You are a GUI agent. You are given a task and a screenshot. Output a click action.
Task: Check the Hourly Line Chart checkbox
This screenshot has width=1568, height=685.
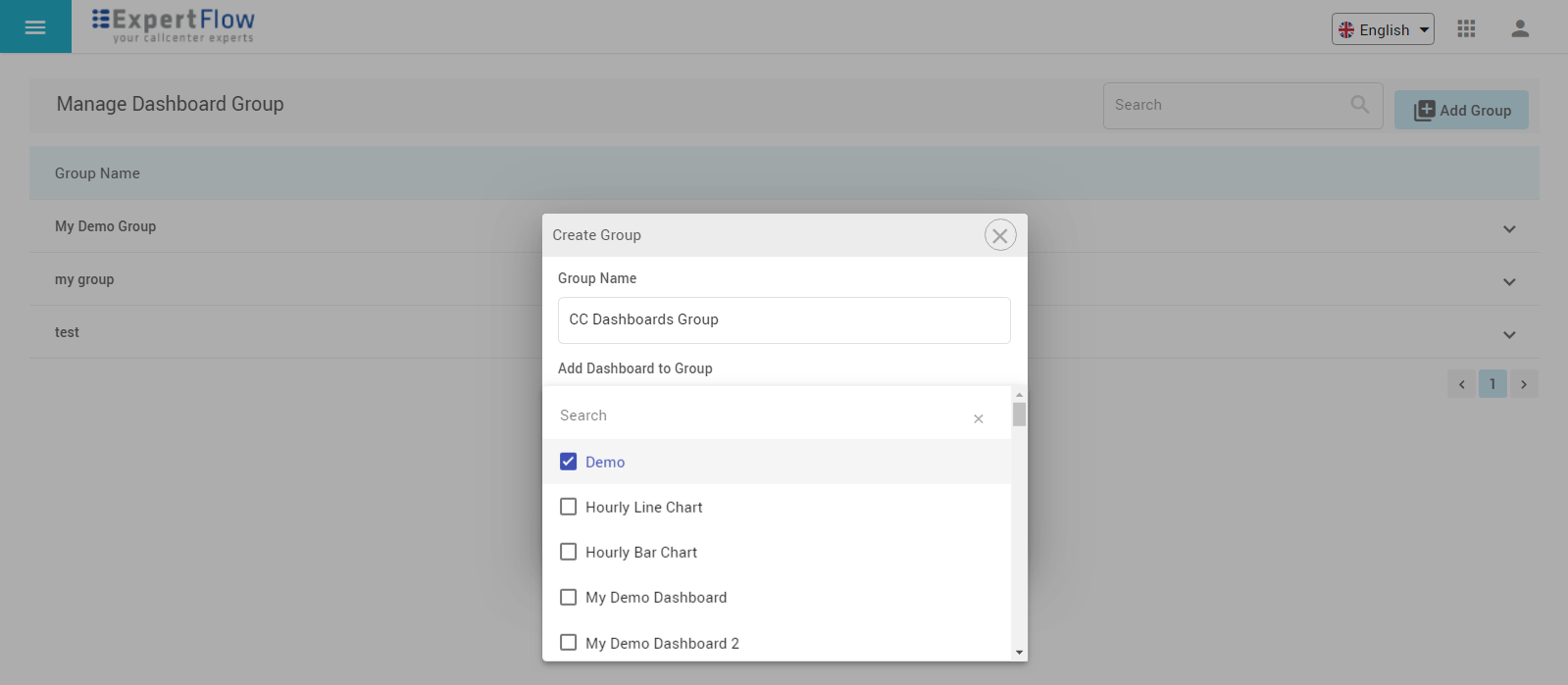pyautogui.click(x=568, y=507)
